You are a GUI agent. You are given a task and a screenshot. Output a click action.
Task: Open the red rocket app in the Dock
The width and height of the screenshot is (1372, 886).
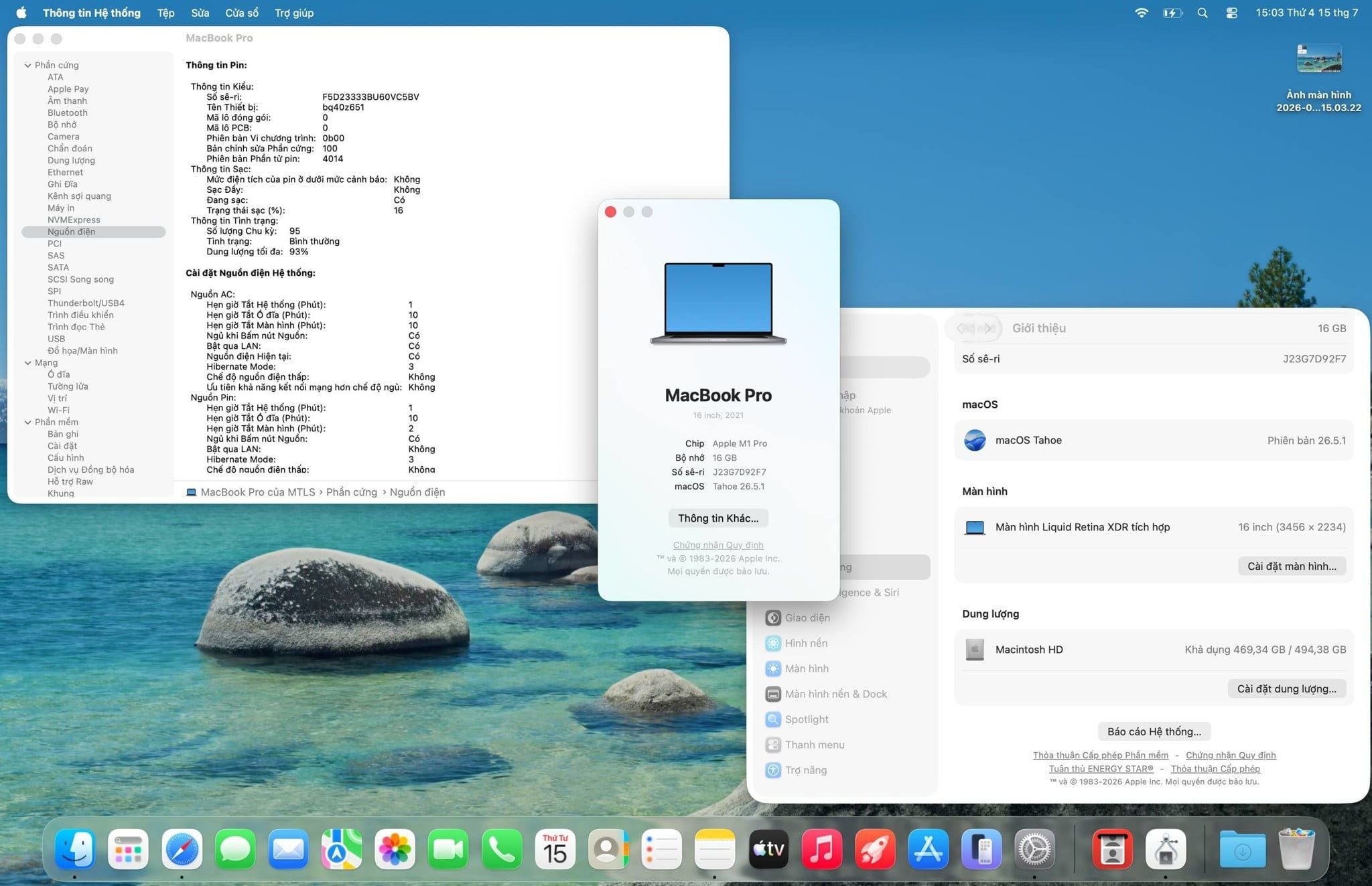tap(875, 849)
